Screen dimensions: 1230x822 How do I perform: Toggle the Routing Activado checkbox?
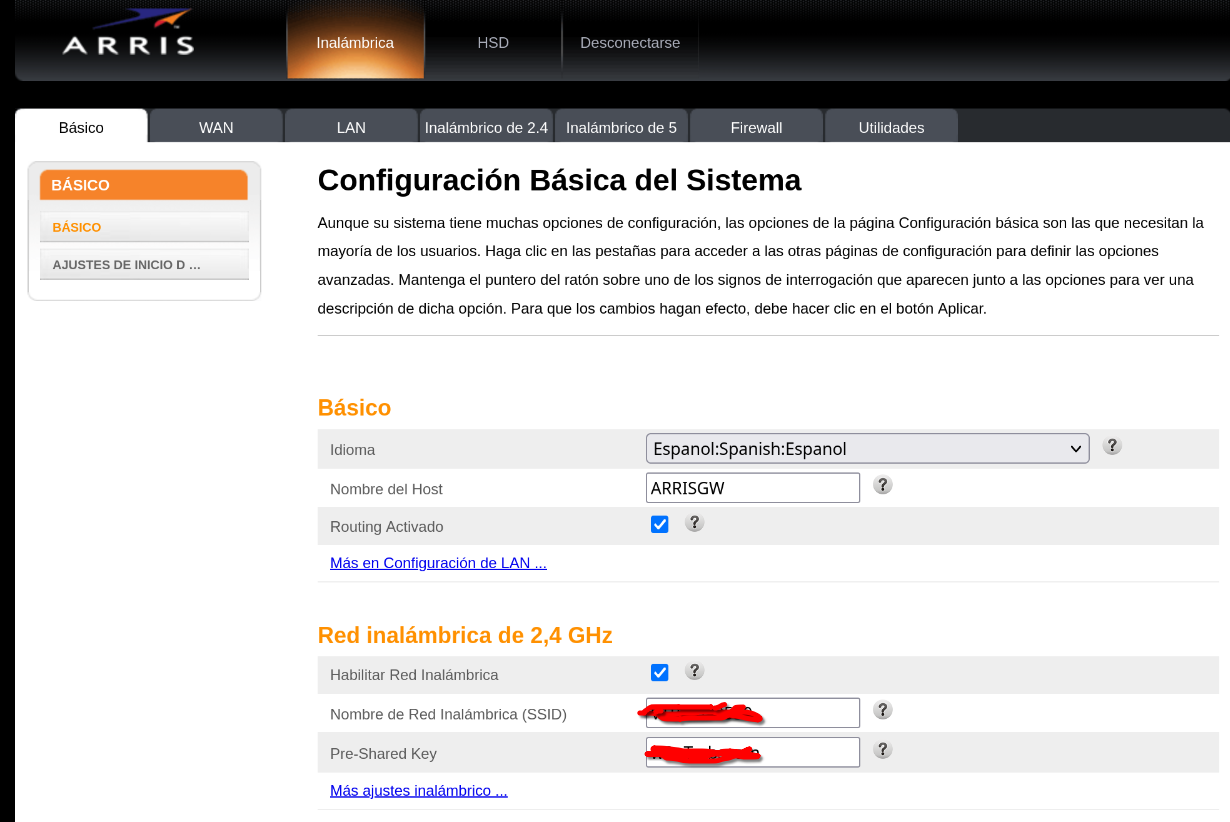(x=659, y=524)
